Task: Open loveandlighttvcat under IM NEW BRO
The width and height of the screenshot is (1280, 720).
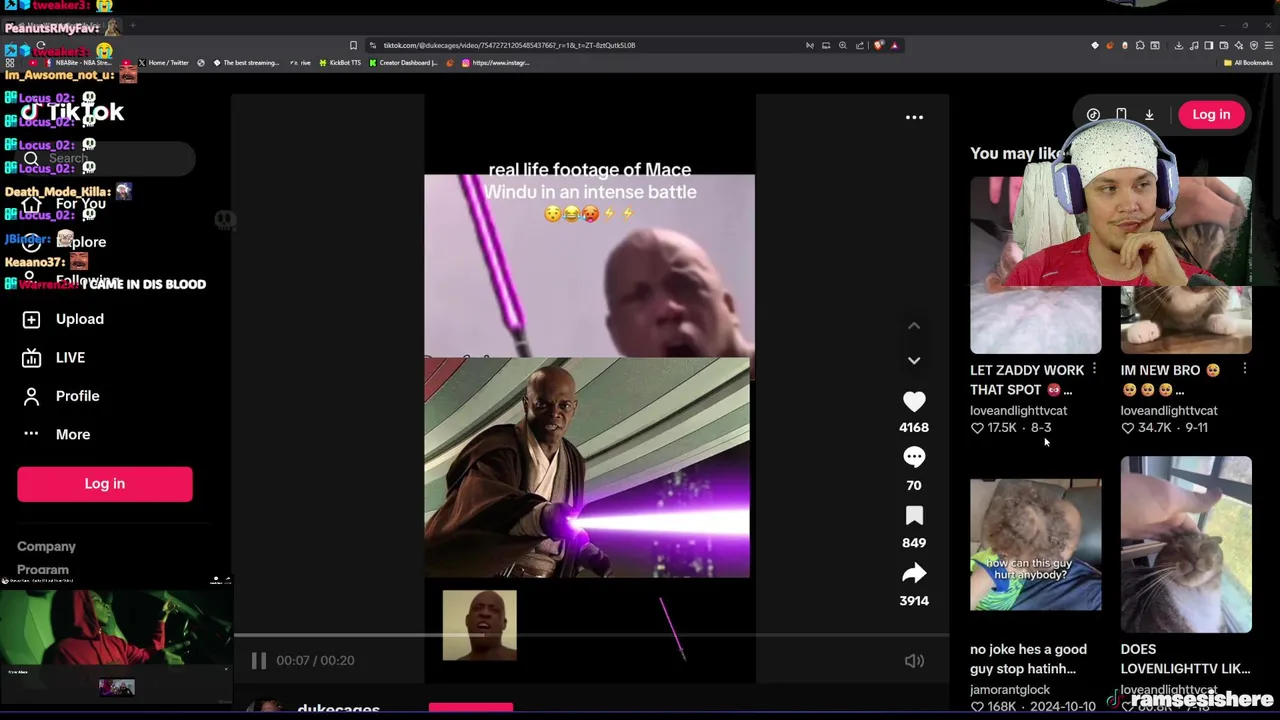Action: (1169, 410)
